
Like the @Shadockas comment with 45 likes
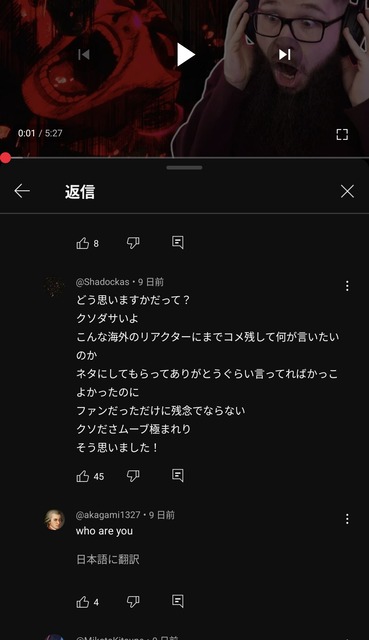(x=83, y=476)
